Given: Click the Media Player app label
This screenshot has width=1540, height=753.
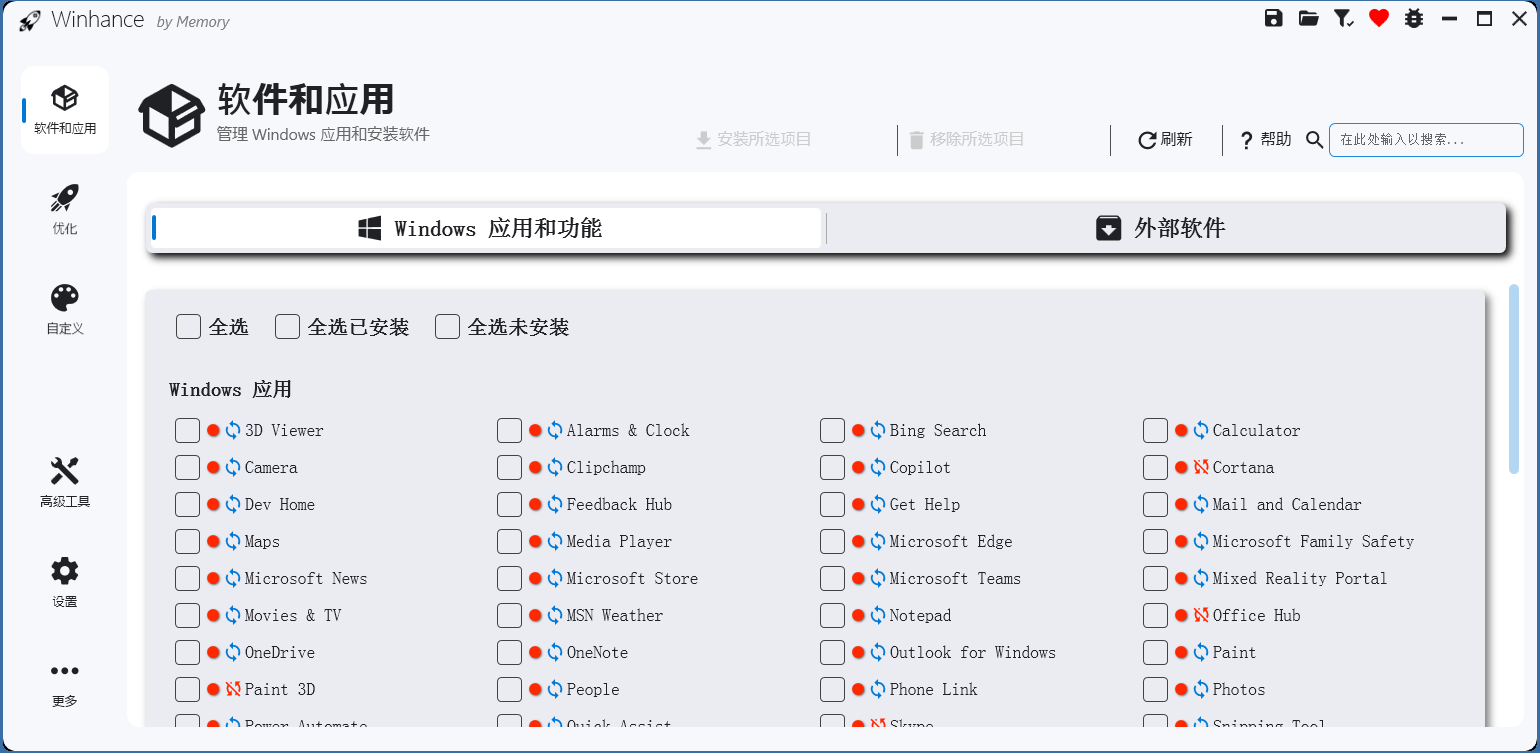Looking at the screenshot, I should 619,542.
